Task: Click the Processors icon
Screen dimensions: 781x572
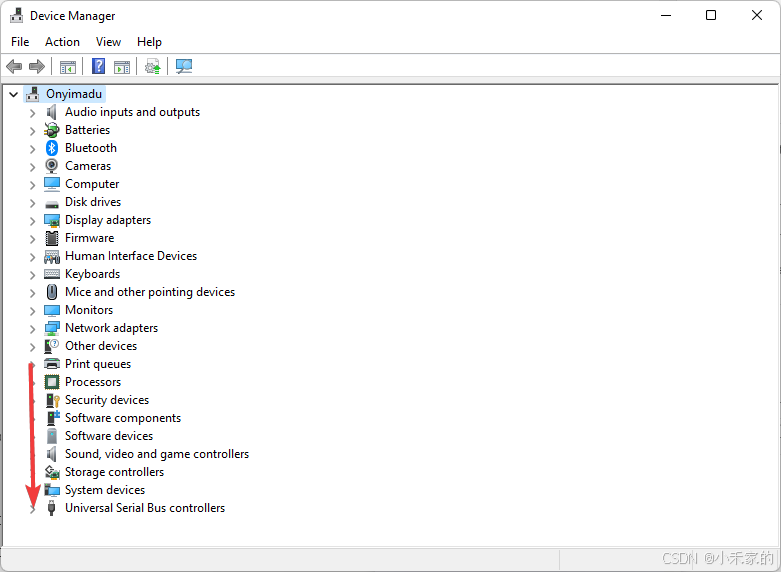Action: click(52, 382)
